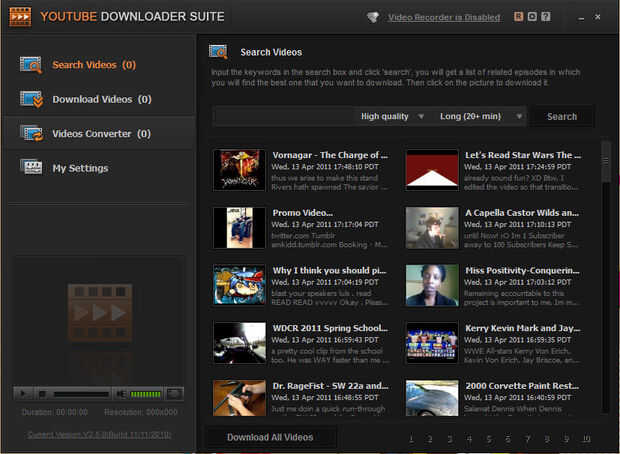Select the Dr. RageFist - SW 22a thumbnail
620x454 pixels.
click(x=239, y=398)
